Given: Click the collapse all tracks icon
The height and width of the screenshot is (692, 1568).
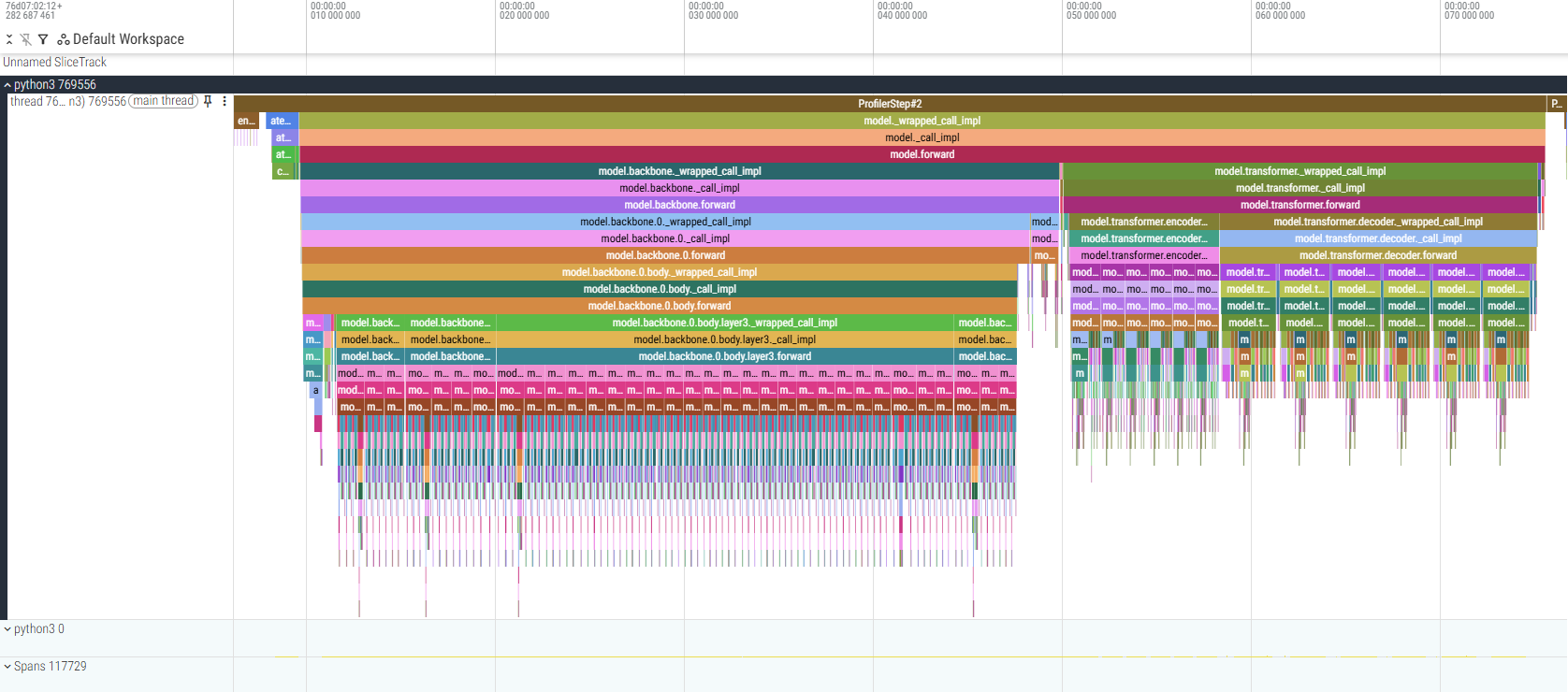Looking at the screenshot, I should [9, 39].
